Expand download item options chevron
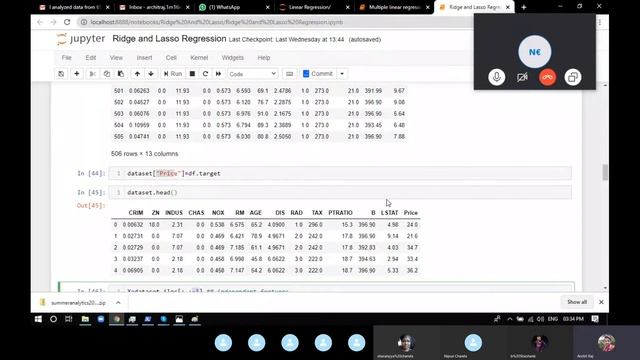 pyautogui.click(x=118, y=302)
